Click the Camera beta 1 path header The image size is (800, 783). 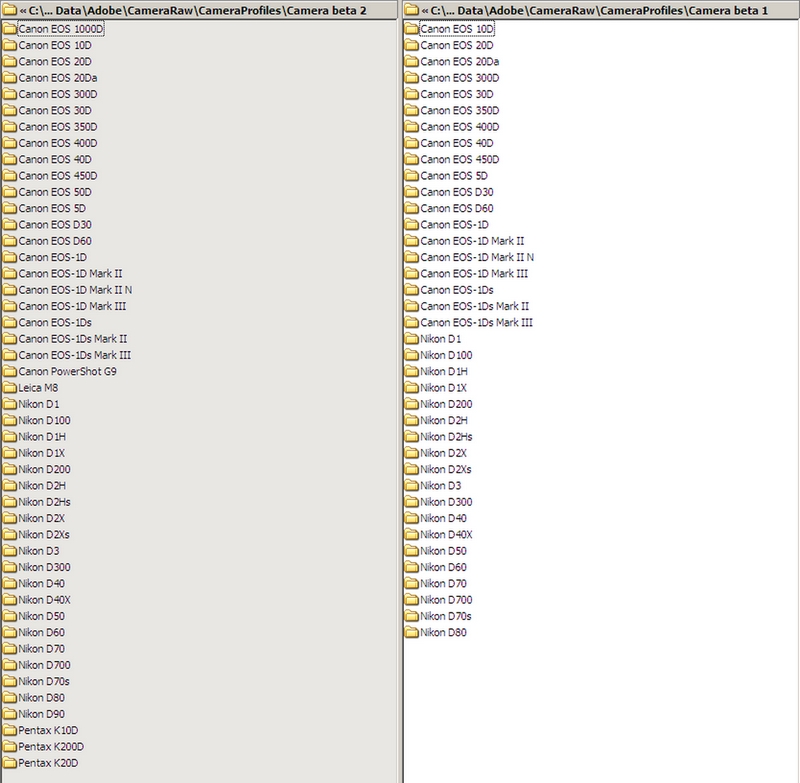coord(601,10)
